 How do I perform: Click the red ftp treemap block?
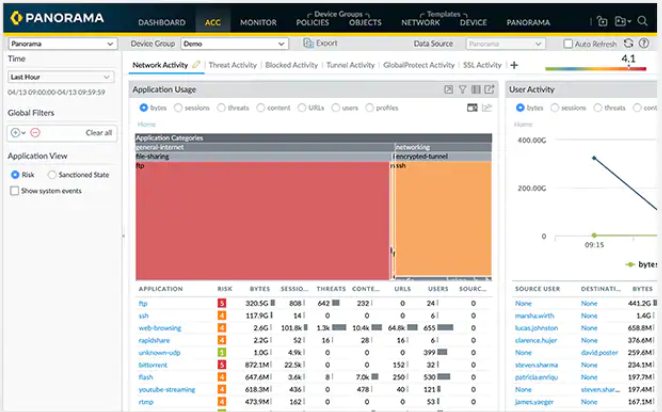tap(263, 220)
